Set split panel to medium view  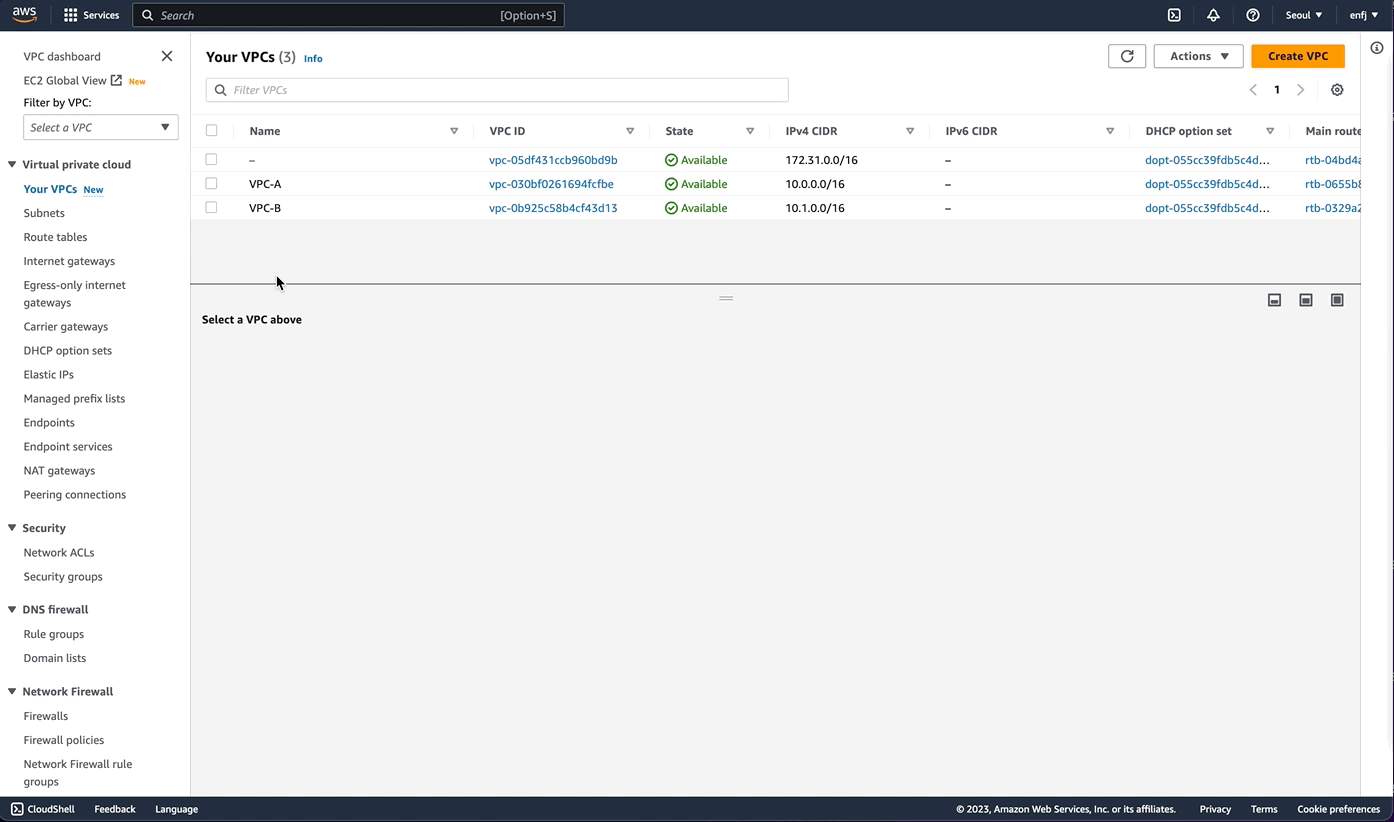(1305, 300)
